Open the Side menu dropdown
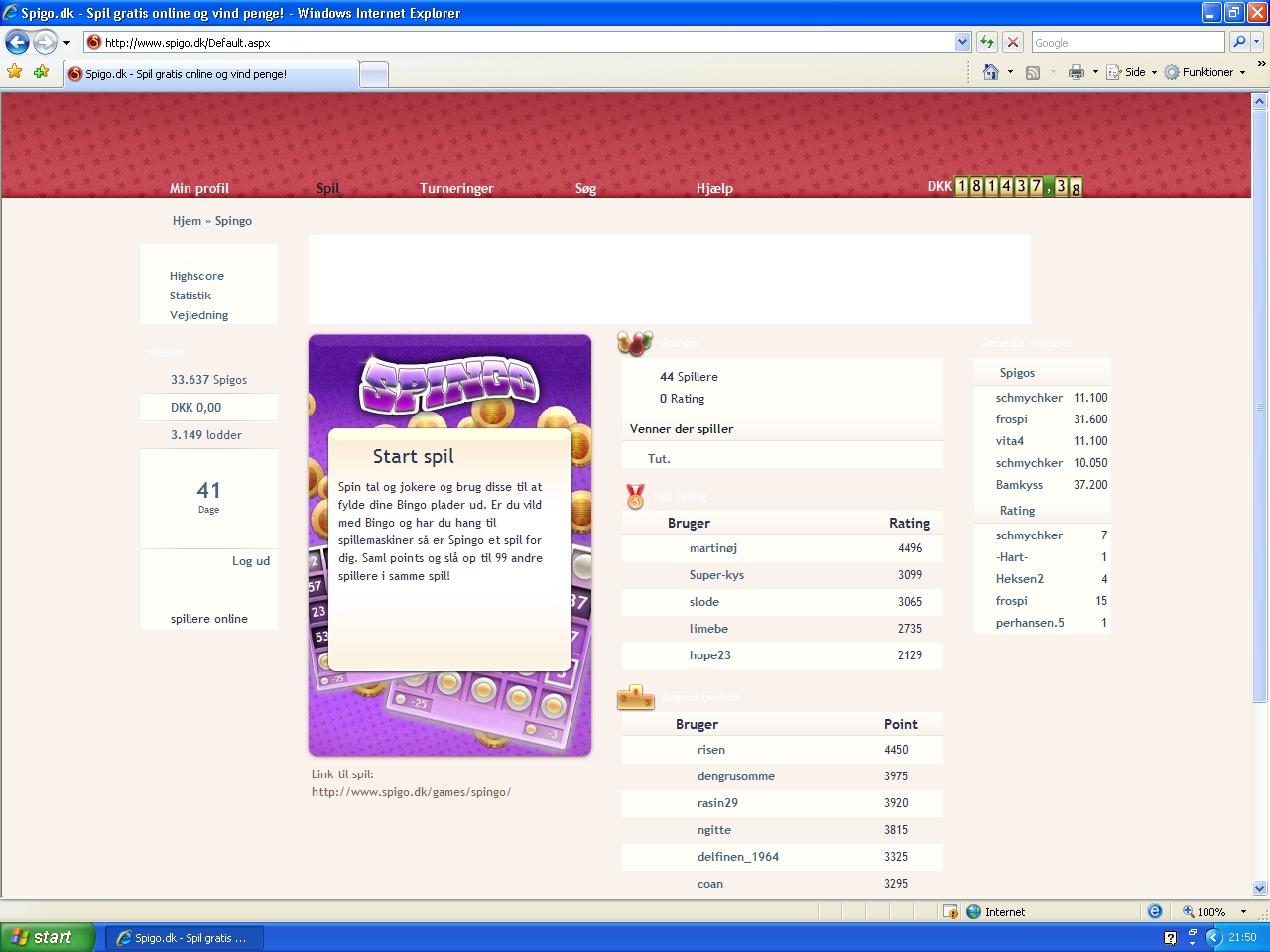 click(x=1132, y=72)
